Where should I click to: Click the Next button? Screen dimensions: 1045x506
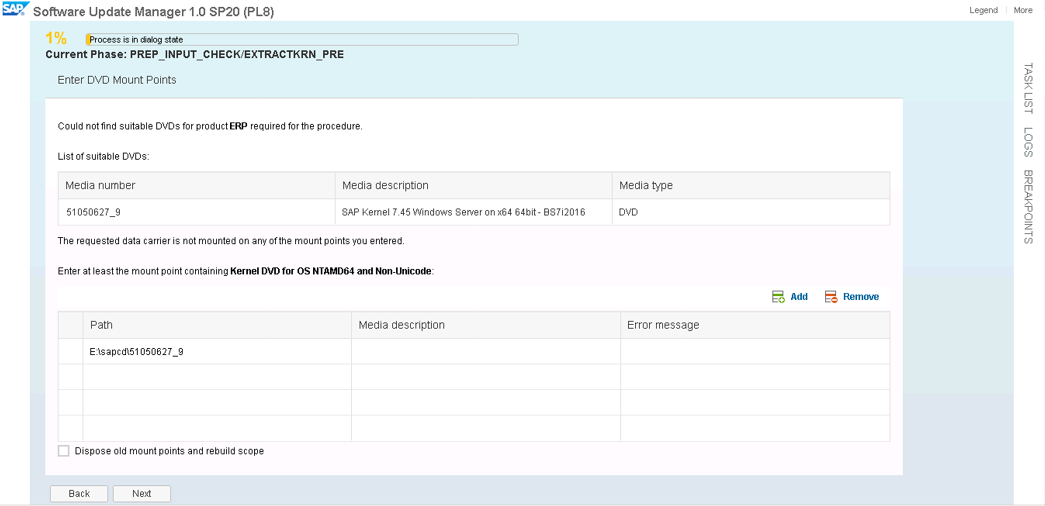[x=141, y=493]
